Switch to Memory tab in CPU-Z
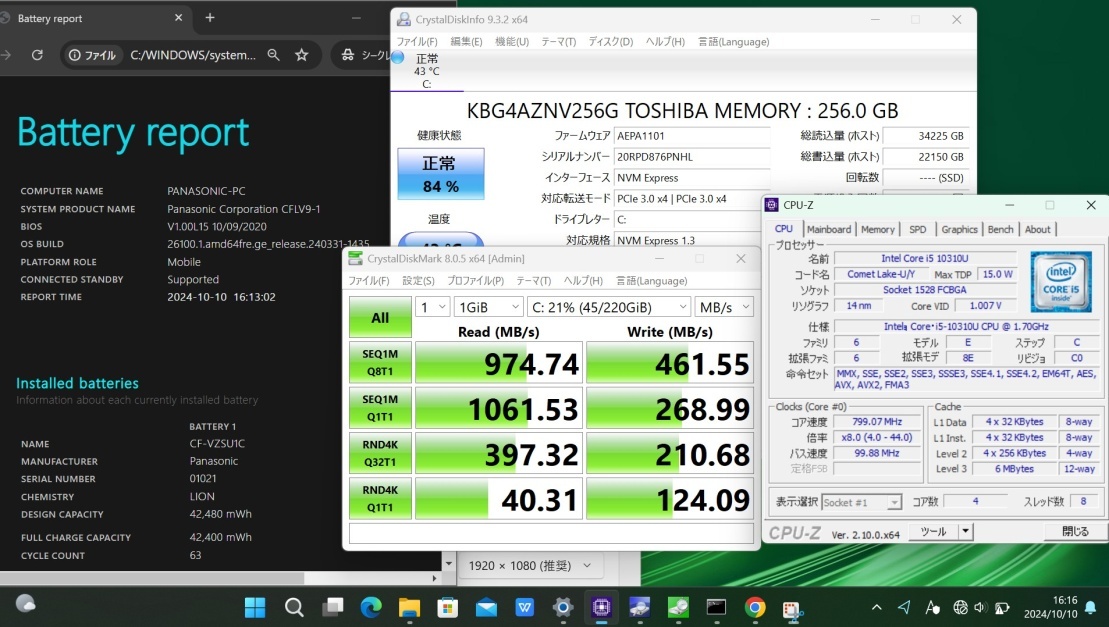 pos(878,229)
